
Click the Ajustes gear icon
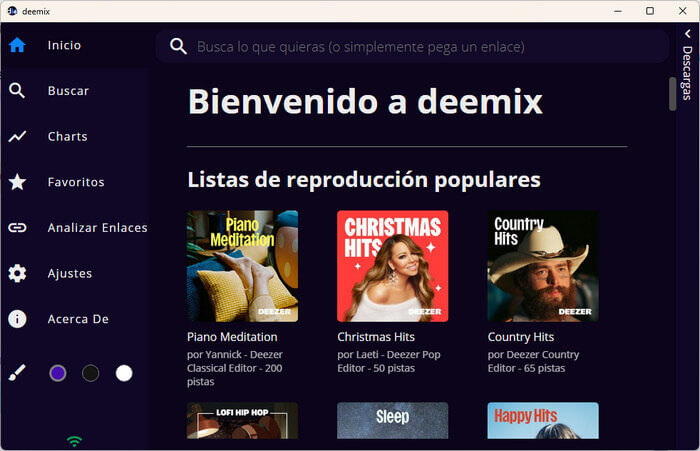[17, 273]
